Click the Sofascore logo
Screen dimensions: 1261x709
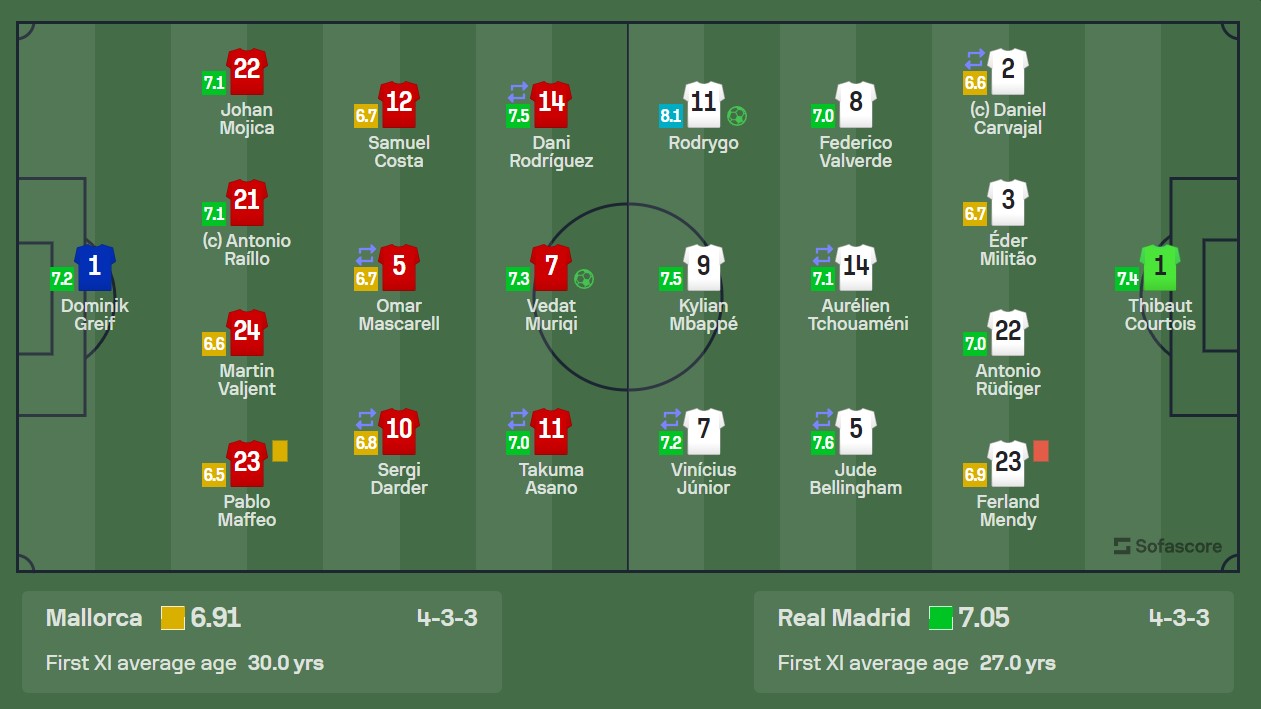coord(1167,546)
